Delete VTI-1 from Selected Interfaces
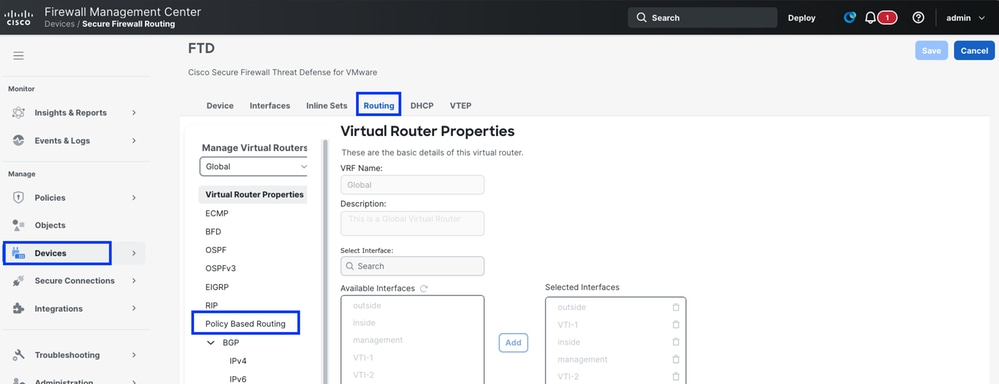The width and height of the screenshot is (999, 384). [x=676, y=325]
